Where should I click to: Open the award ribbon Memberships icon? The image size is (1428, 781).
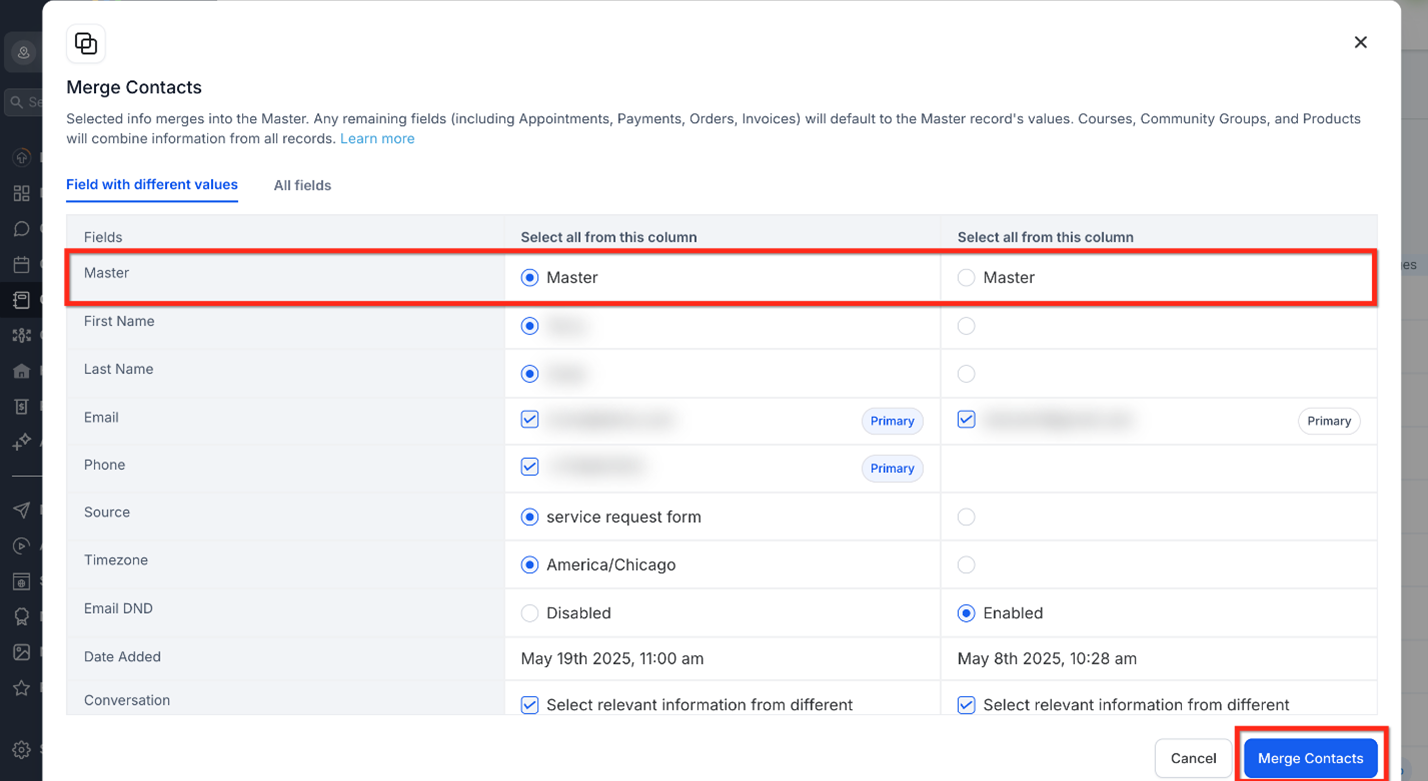[21, 617]
